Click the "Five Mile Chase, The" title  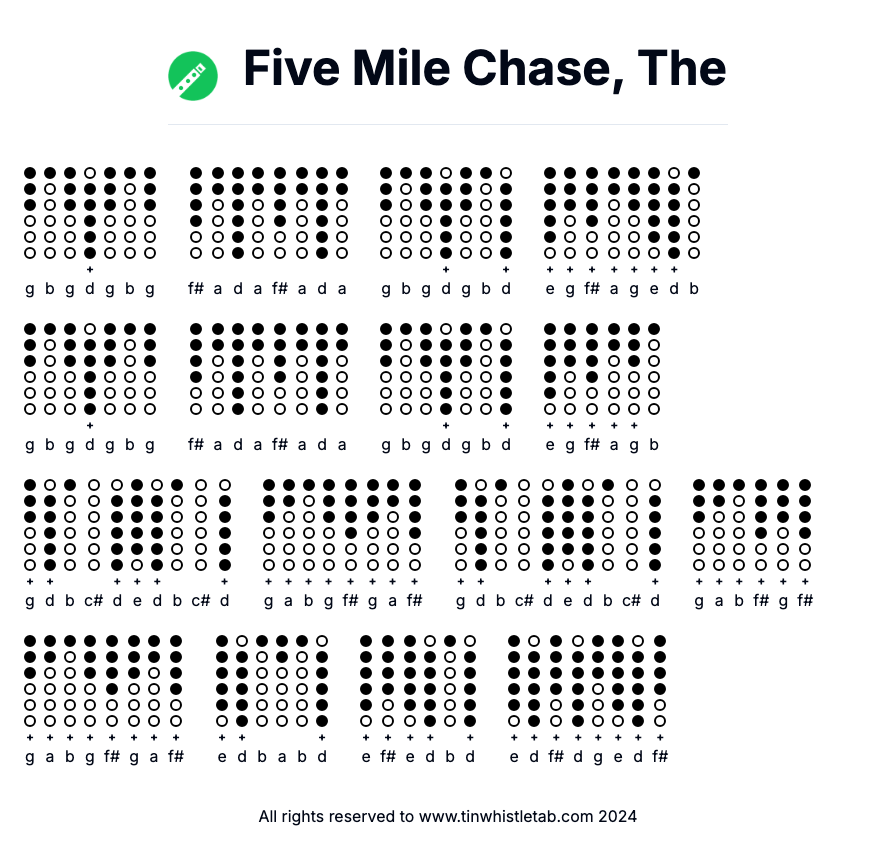tap(484, 68)
